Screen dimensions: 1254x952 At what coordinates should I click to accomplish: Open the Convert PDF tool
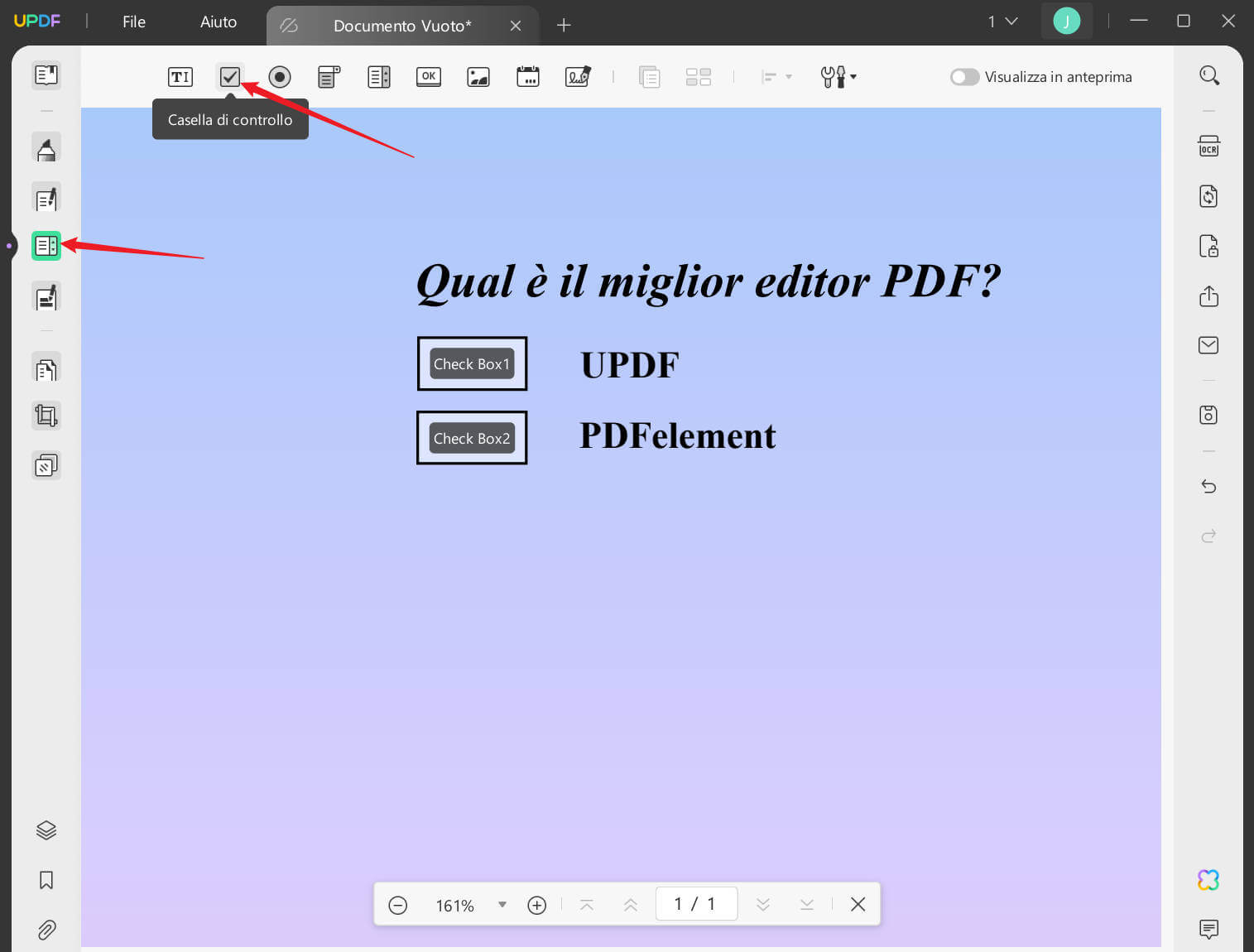coord(1208,196)
